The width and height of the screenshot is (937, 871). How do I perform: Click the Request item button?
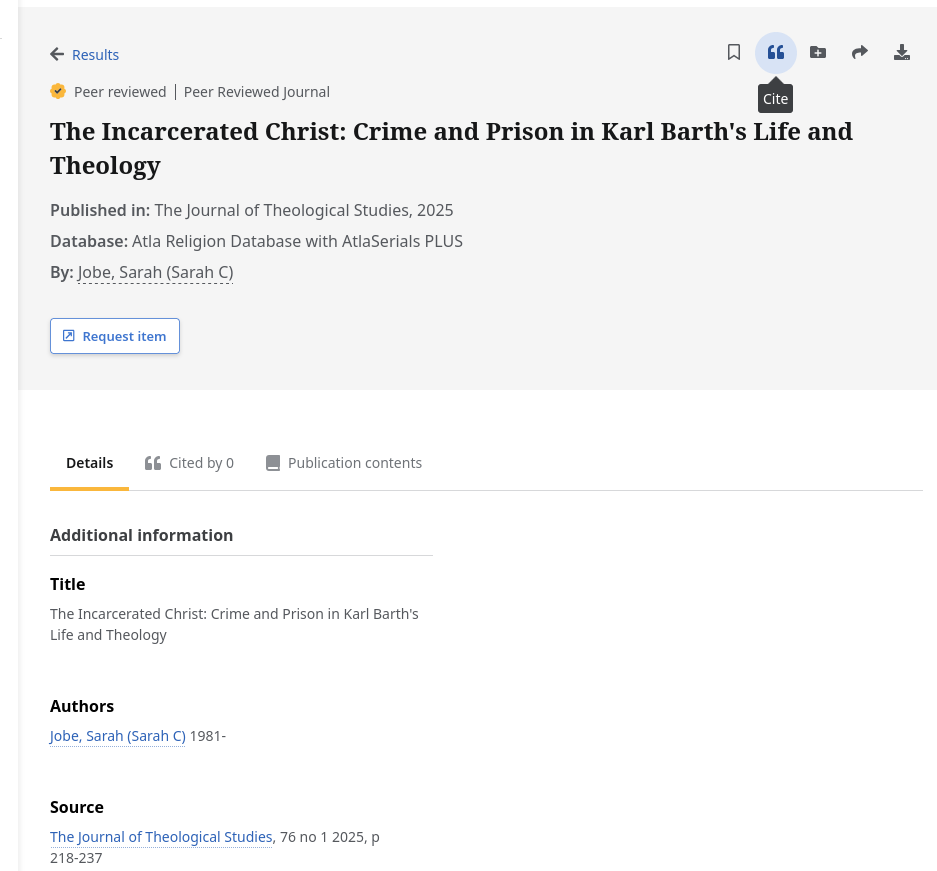click(114, 335)
